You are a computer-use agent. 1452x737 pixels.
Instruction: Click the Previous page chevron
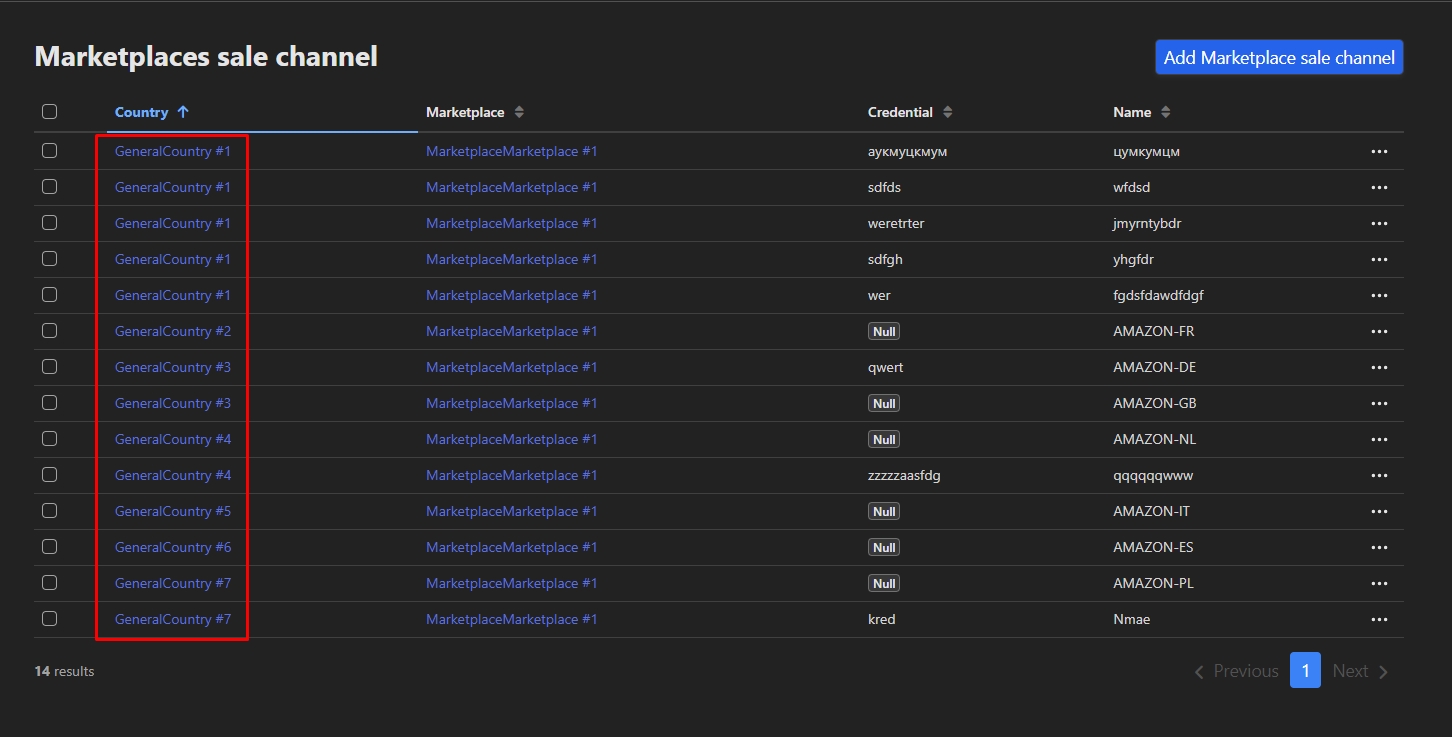point(1198,671)
